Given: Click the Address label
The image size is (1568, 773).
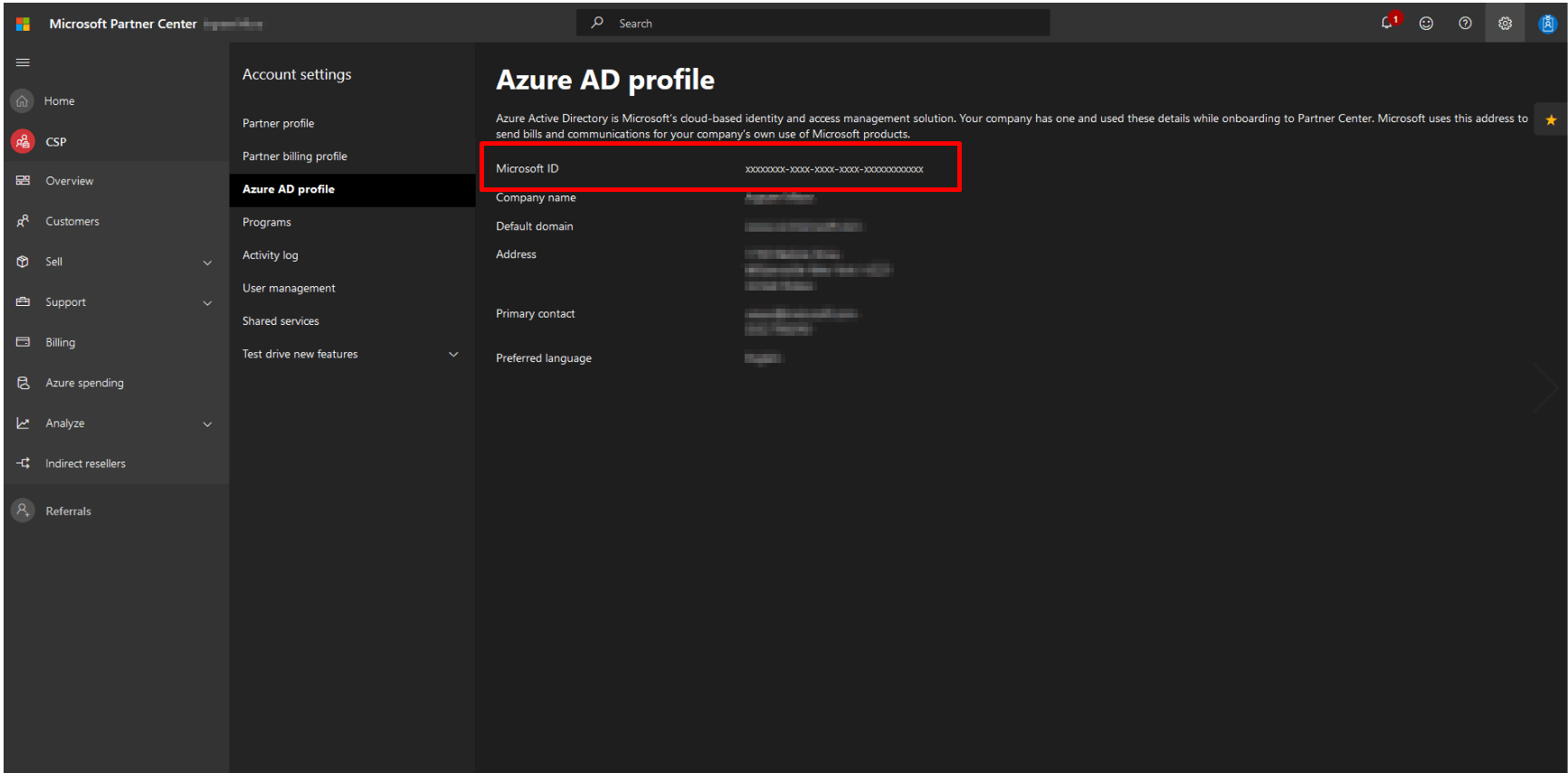Looking at the screenshot, I should tap(516, 254).
